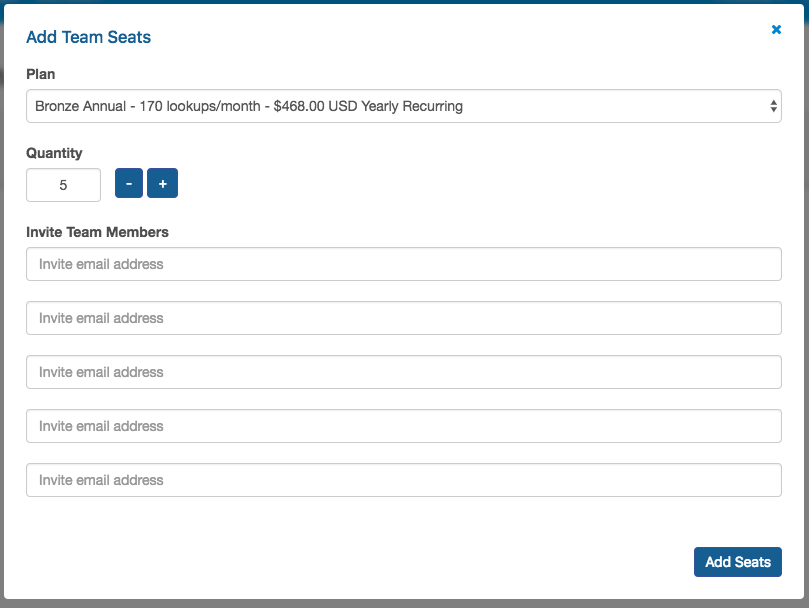Image resolution: width=809 pixels, height=608 pixels.
Task: Click the fifth Invite email address field
Action: 404,480
